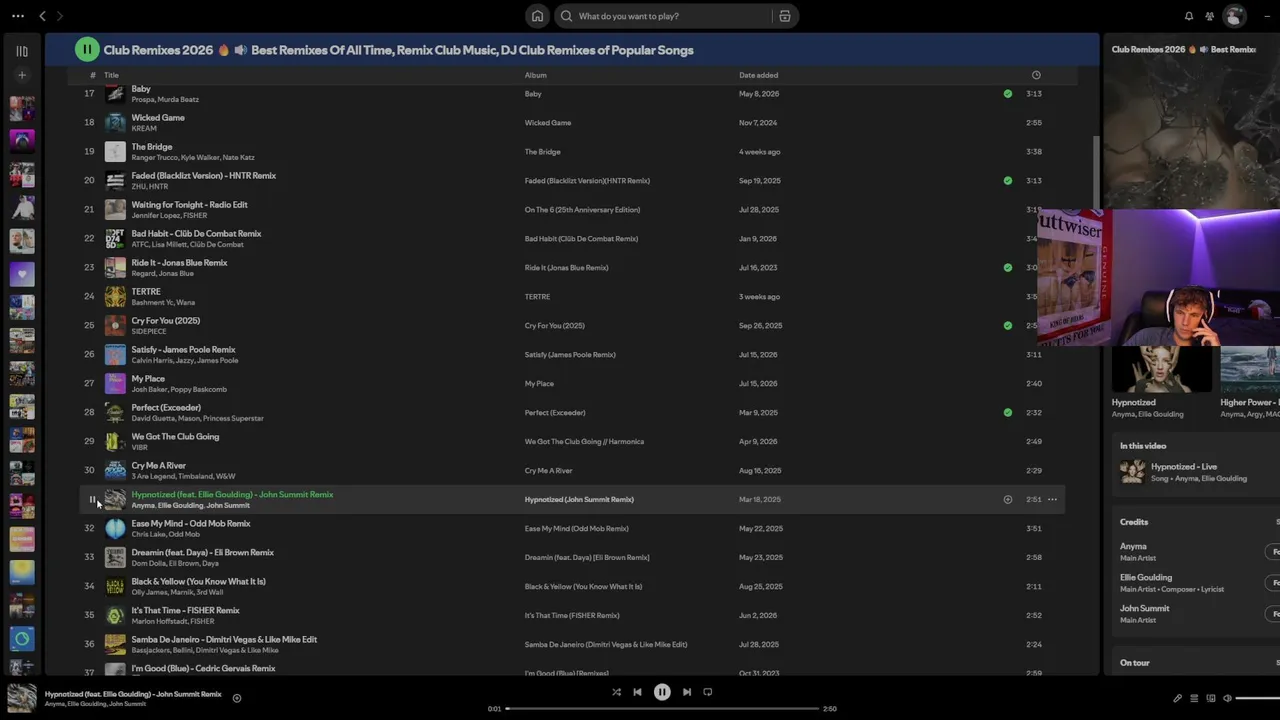Image resolution: width=1280 pixels, height=720 pixels.
Task: Pause the Hypnotized track row
Action: tap(92, 499)
